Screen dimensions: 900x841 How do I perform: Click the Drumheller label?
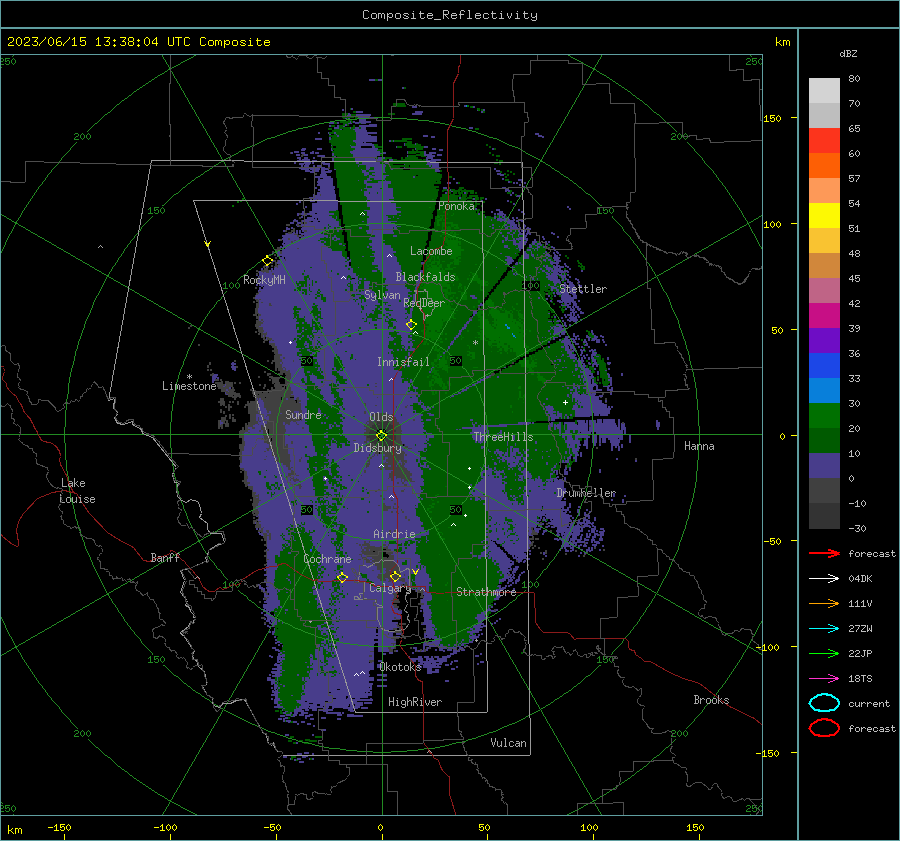click(586, 493)
